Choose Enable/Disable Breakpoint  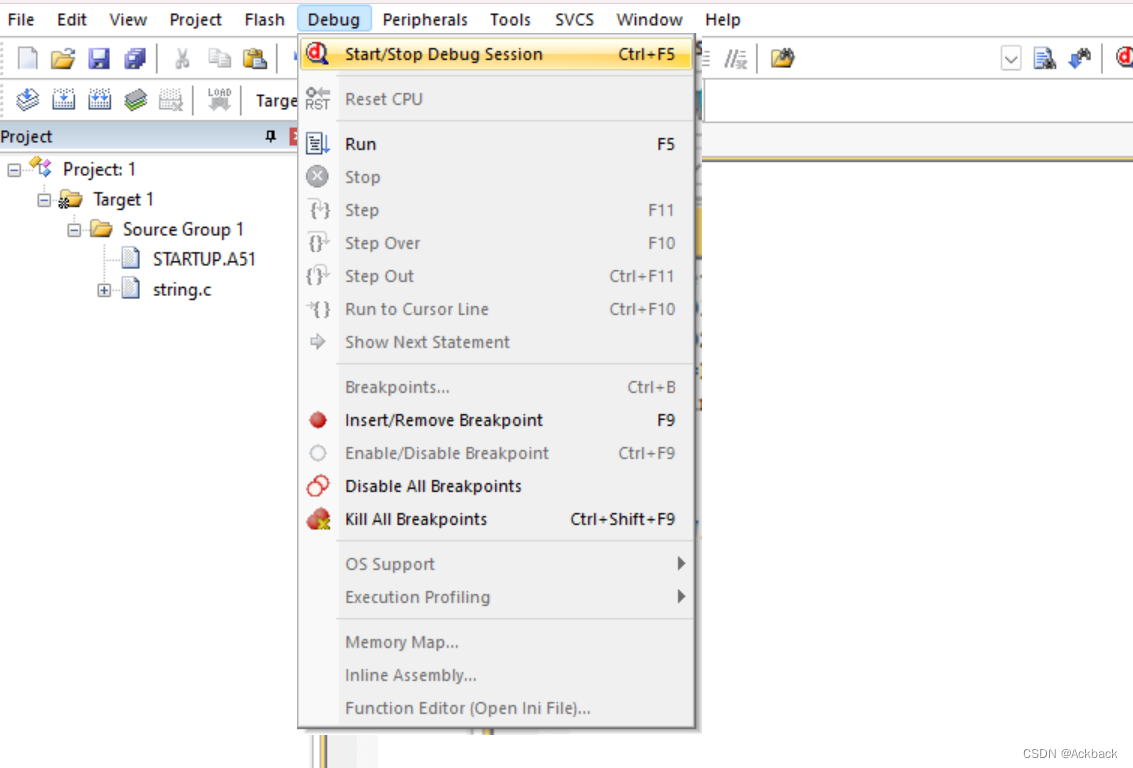496,454
